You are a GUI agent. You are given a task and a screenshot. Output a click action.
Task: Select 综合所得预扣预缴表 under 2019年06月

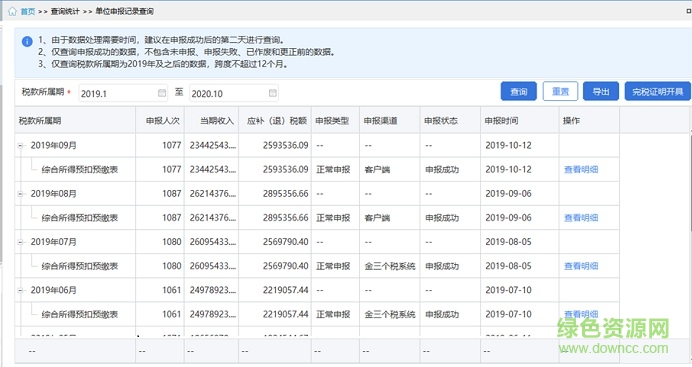[x=79, y=315]
